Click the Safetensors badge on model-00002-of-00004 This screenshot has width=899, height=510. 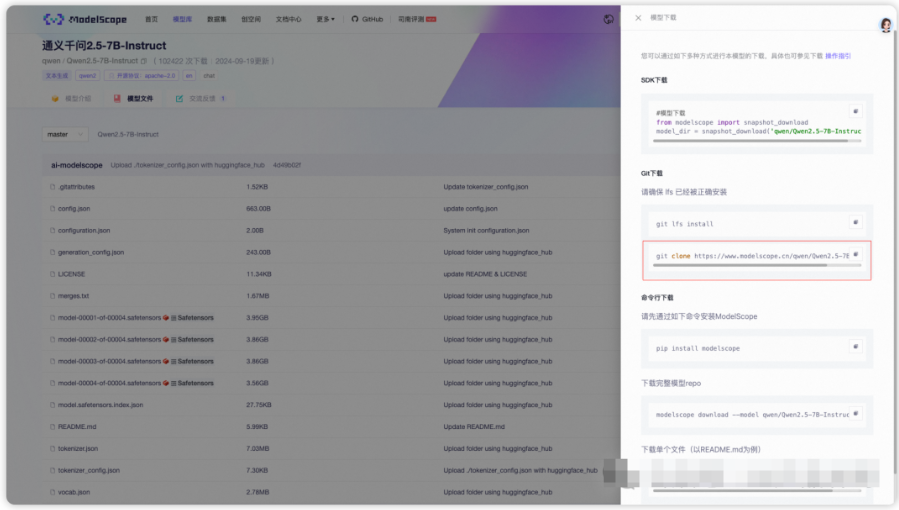pos(192,339)
